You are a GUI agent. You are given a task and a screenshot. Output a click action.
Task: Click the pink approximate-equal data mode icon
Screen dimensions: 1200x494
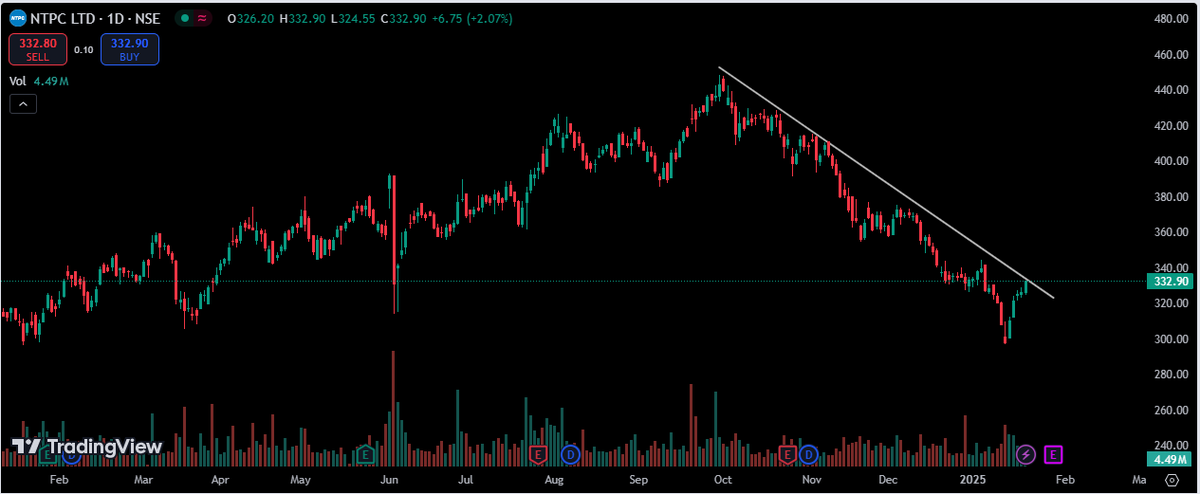coord(203,18)
